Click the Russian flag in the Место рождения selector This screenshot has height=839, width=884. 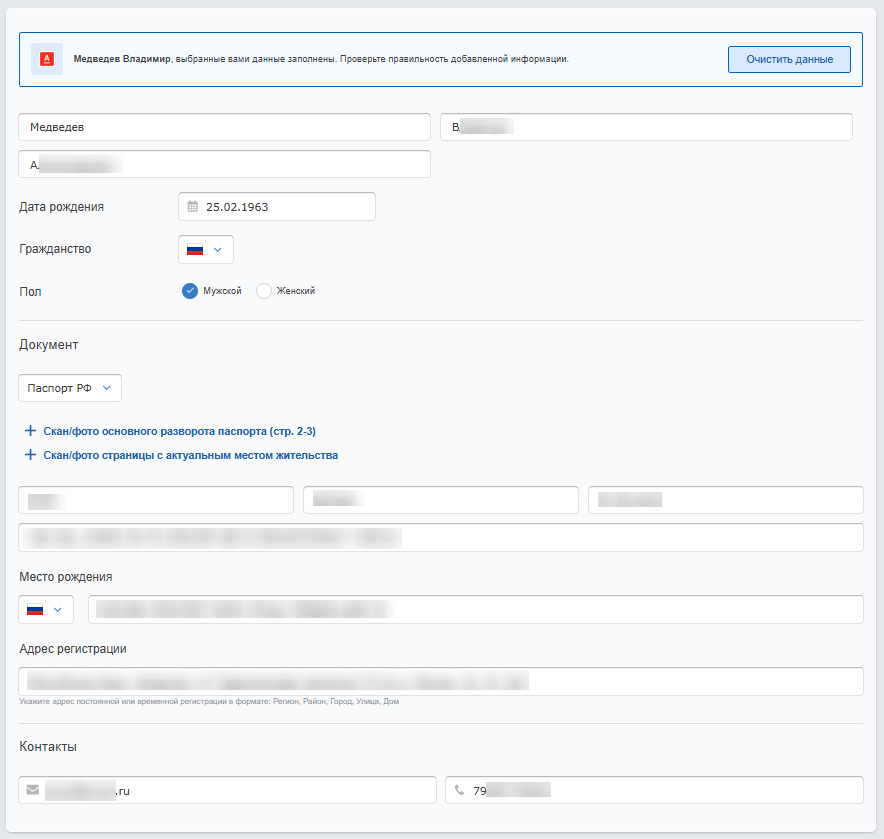pos(35,610)
